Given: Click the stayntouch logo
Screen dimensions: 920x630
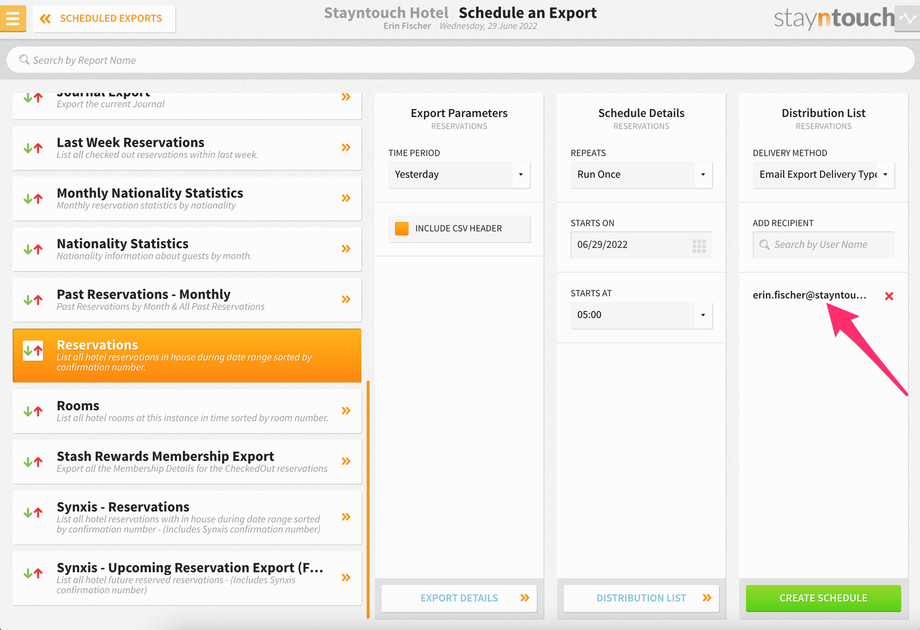Looking at the screenshot, I should click(834, 18).
